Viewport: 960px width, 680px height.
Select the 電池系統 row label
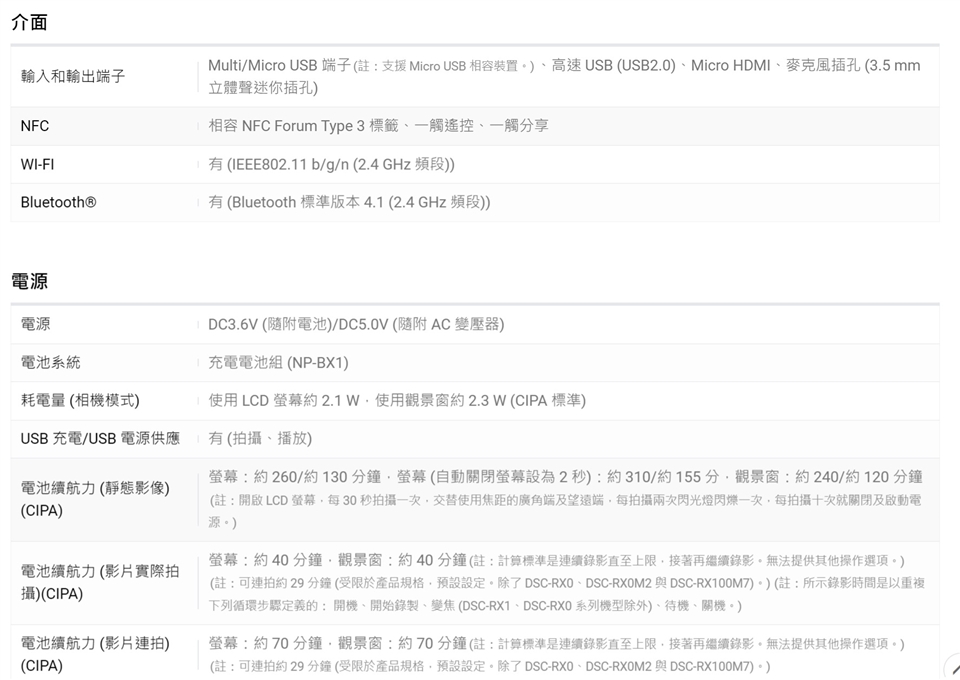tap(50, 362)
